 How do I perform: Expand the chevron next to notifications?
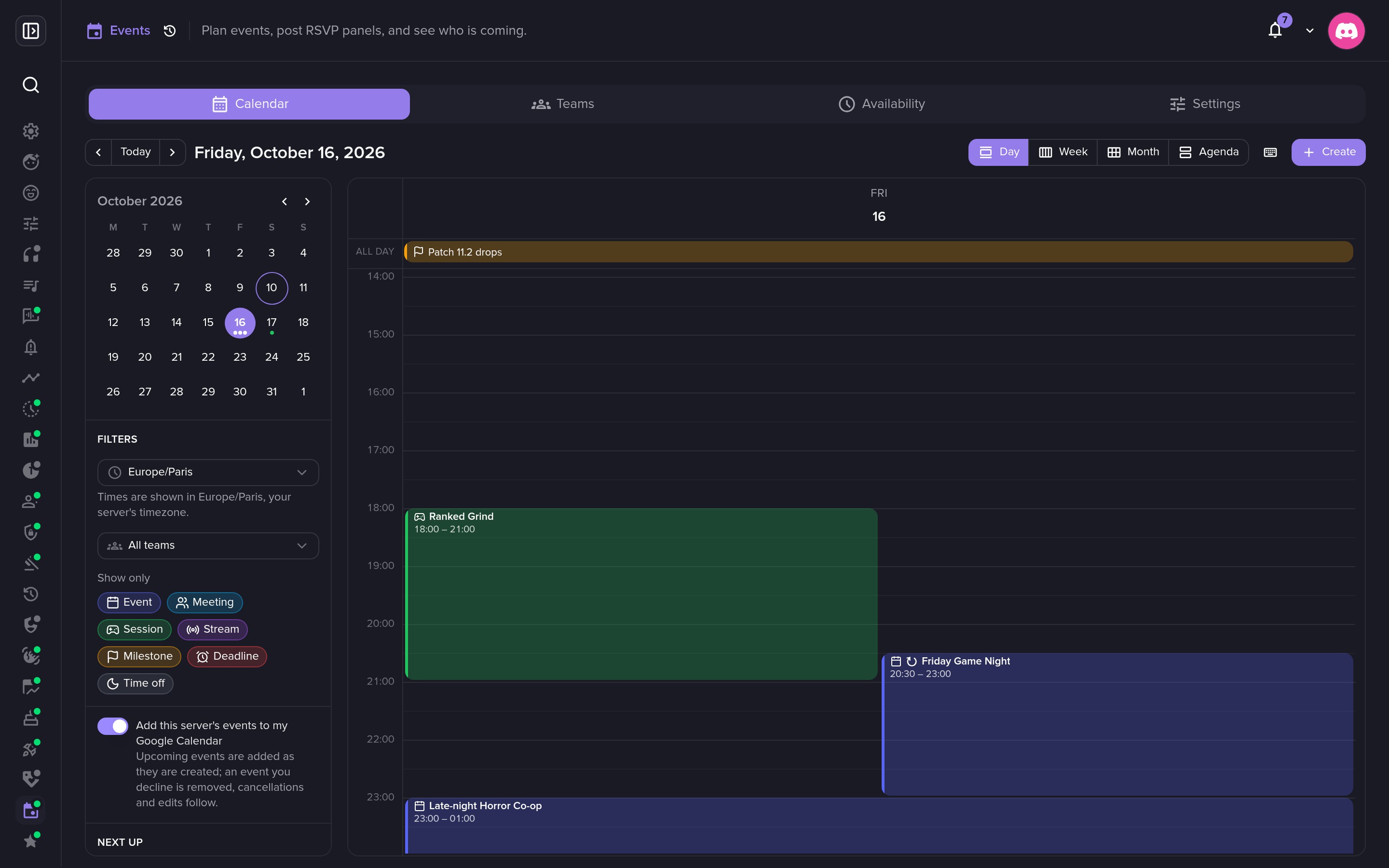coord(1310,30)
